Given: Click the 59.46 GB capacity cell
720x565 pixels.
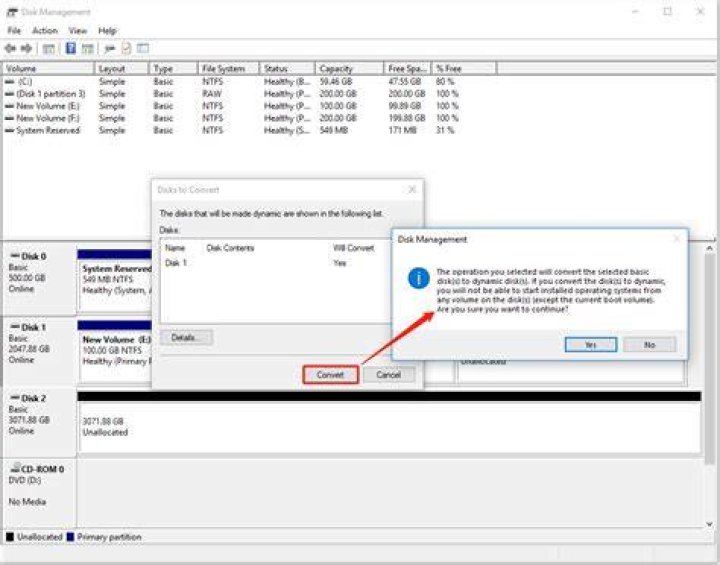Looking at the screenshot, I should pos(338,81).
